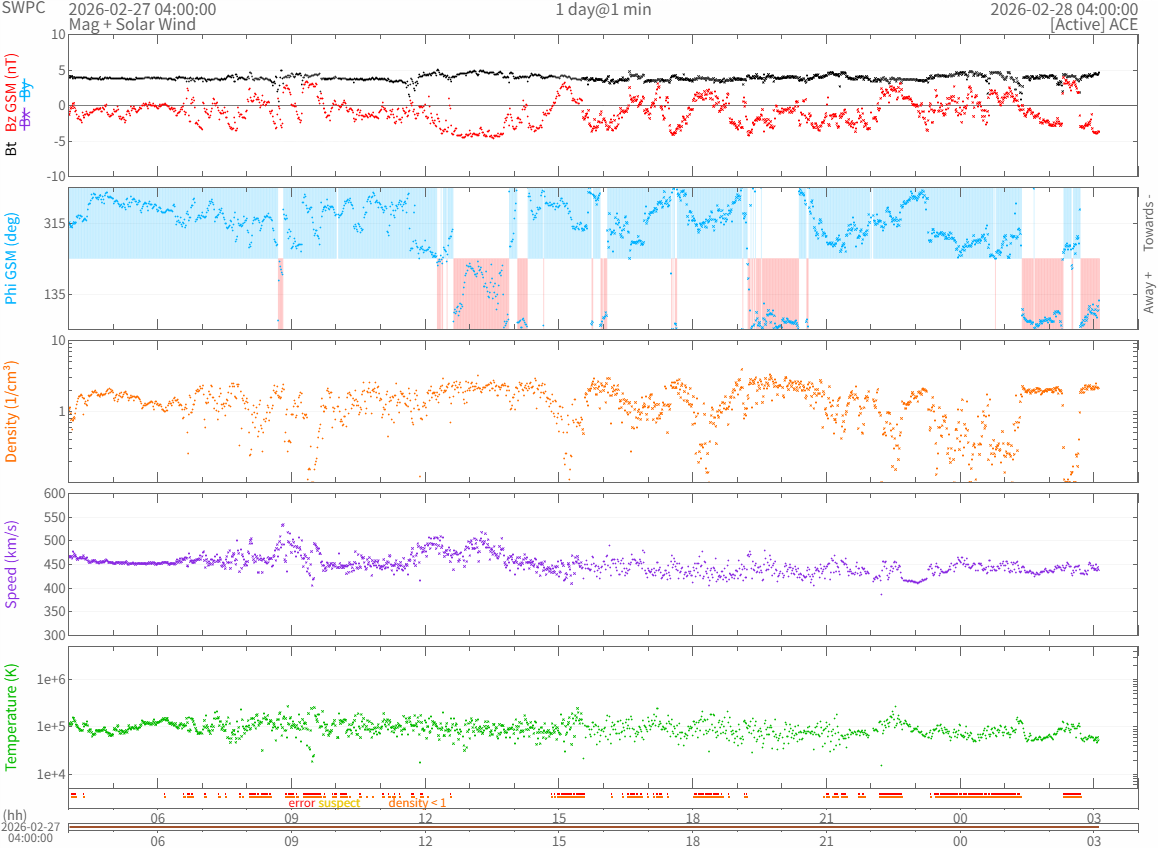Click the 'Away +' sector label

coord(1148,292)
